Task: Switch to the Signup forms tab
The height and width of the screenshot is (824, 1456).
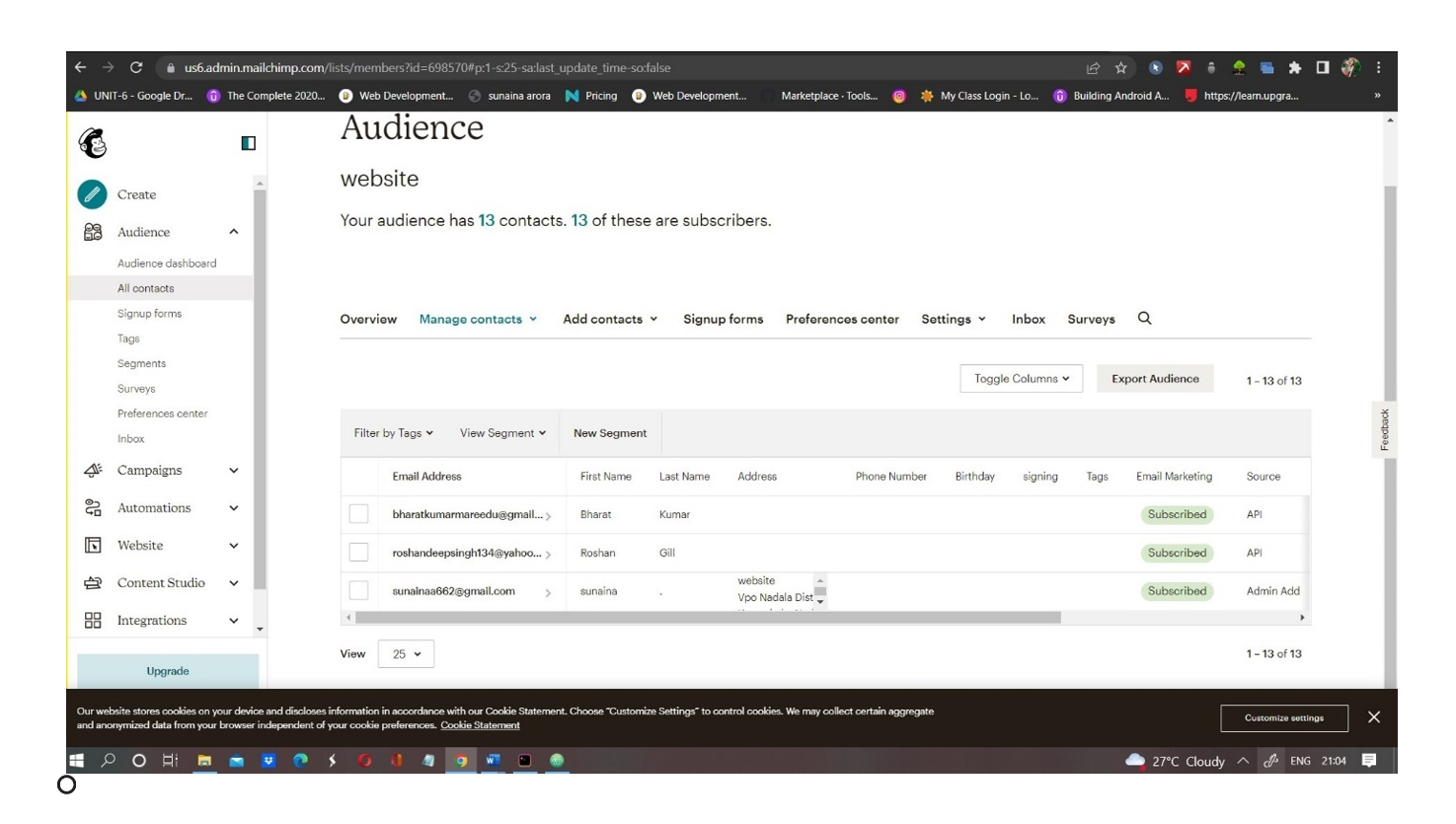Action: pyautogui.click(x=723, y=320)
